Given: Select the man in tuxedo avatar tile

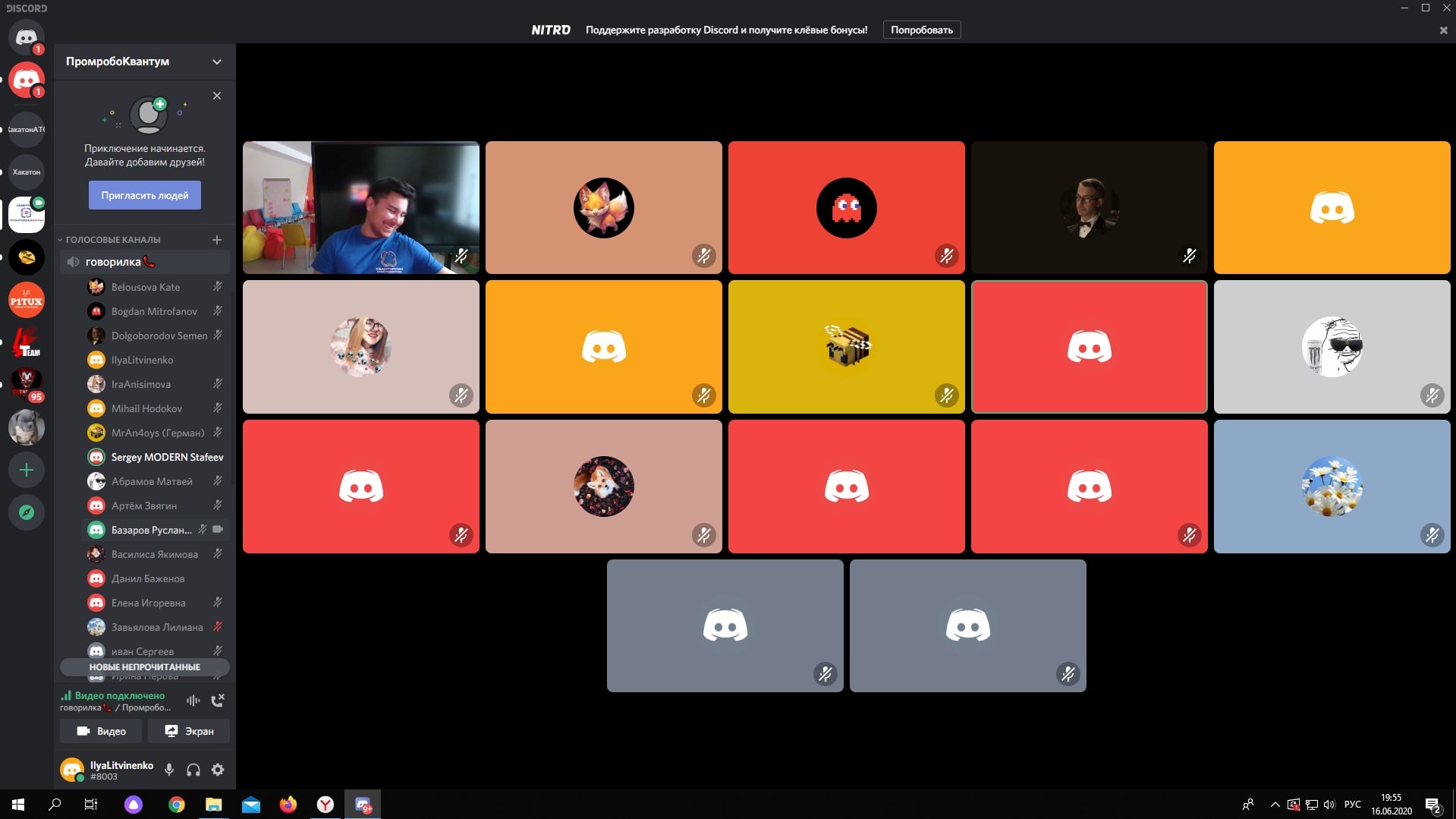Looking at the screenshot, I should (x=1090, y=207).
